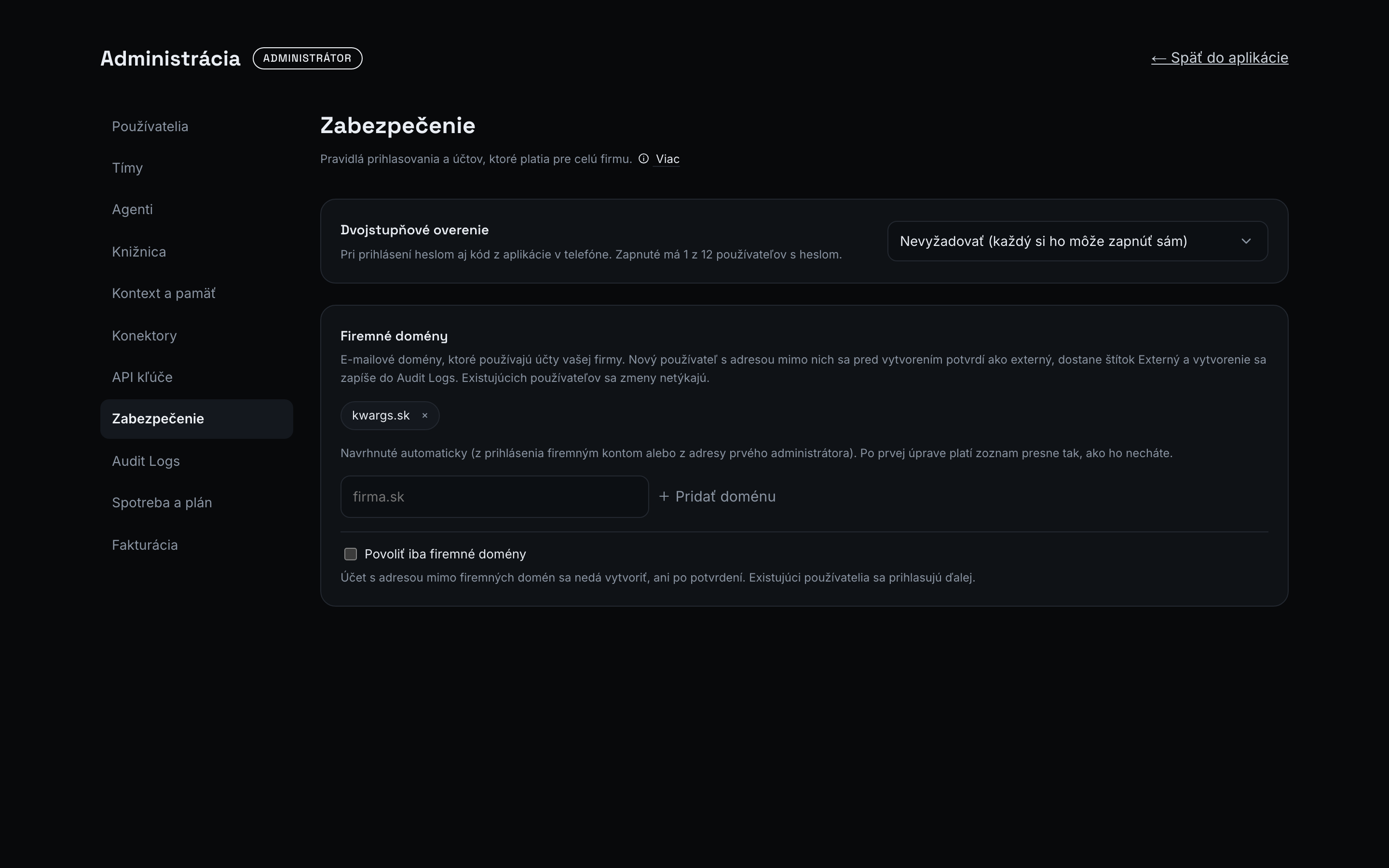Remove the kwargs.sk domain chip
The height and width of the screenshot is (868, 1389).
[425, 416]
